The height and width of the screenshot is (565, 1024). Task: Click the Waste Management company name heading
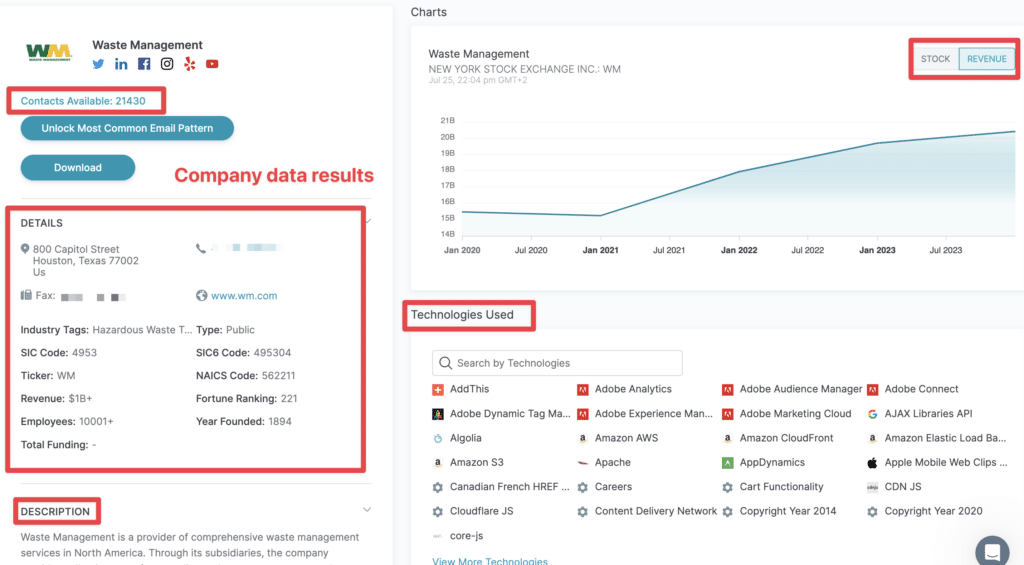point(147,45)
